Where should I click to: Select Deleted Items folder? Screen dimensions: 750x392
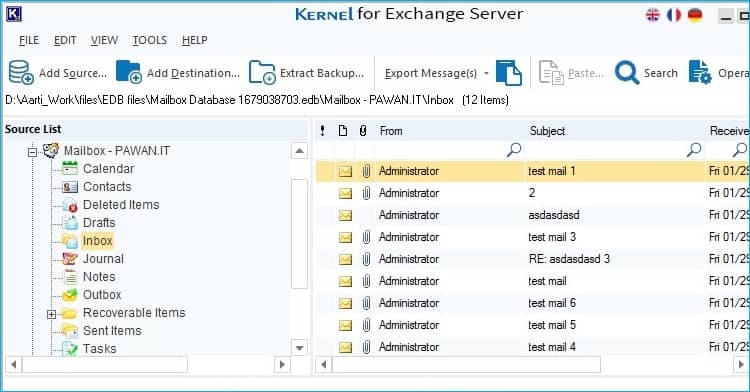click(121, 205)
